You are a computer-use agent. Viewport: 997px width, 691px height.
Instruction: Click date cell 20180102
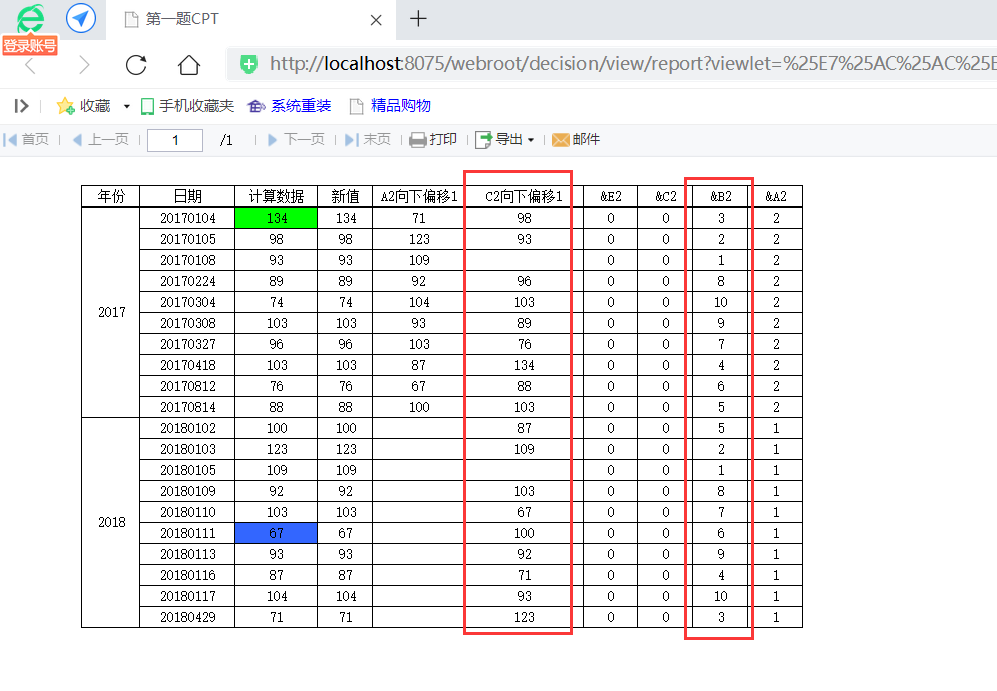(x=187, y=428)
